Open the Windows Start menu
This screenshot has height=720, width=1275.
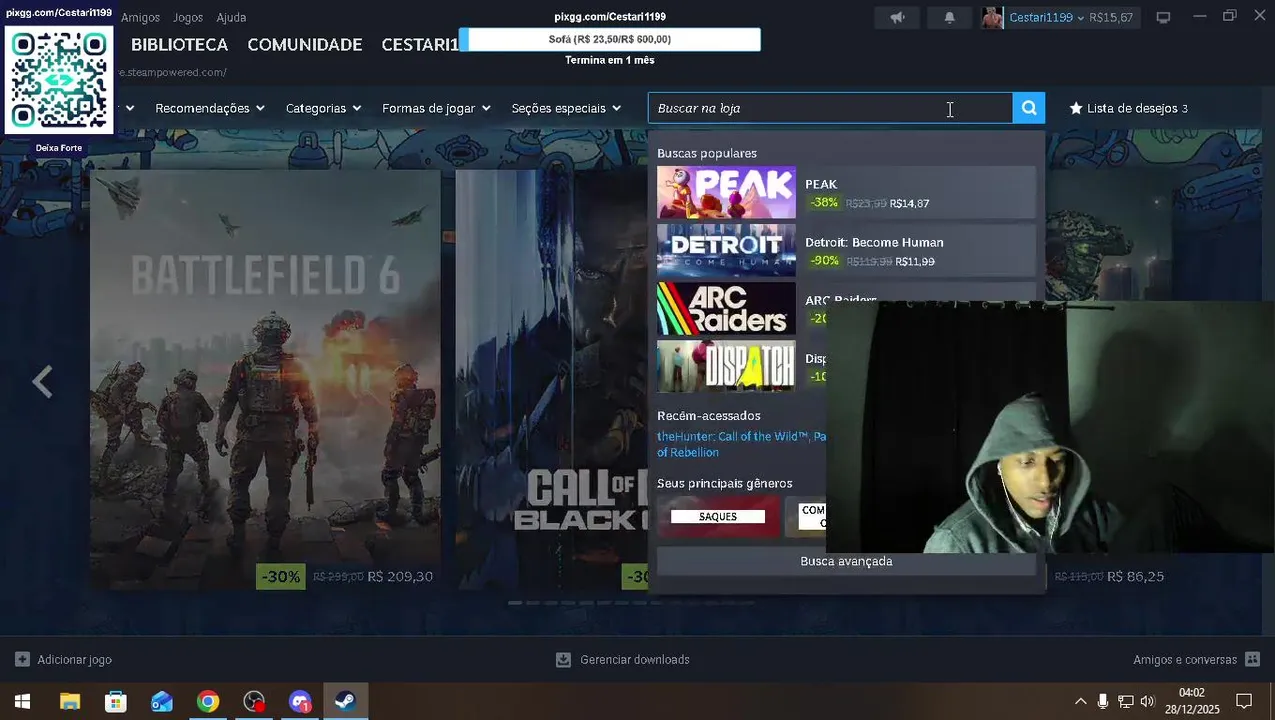pyautogui.click(x=22, y=702)
